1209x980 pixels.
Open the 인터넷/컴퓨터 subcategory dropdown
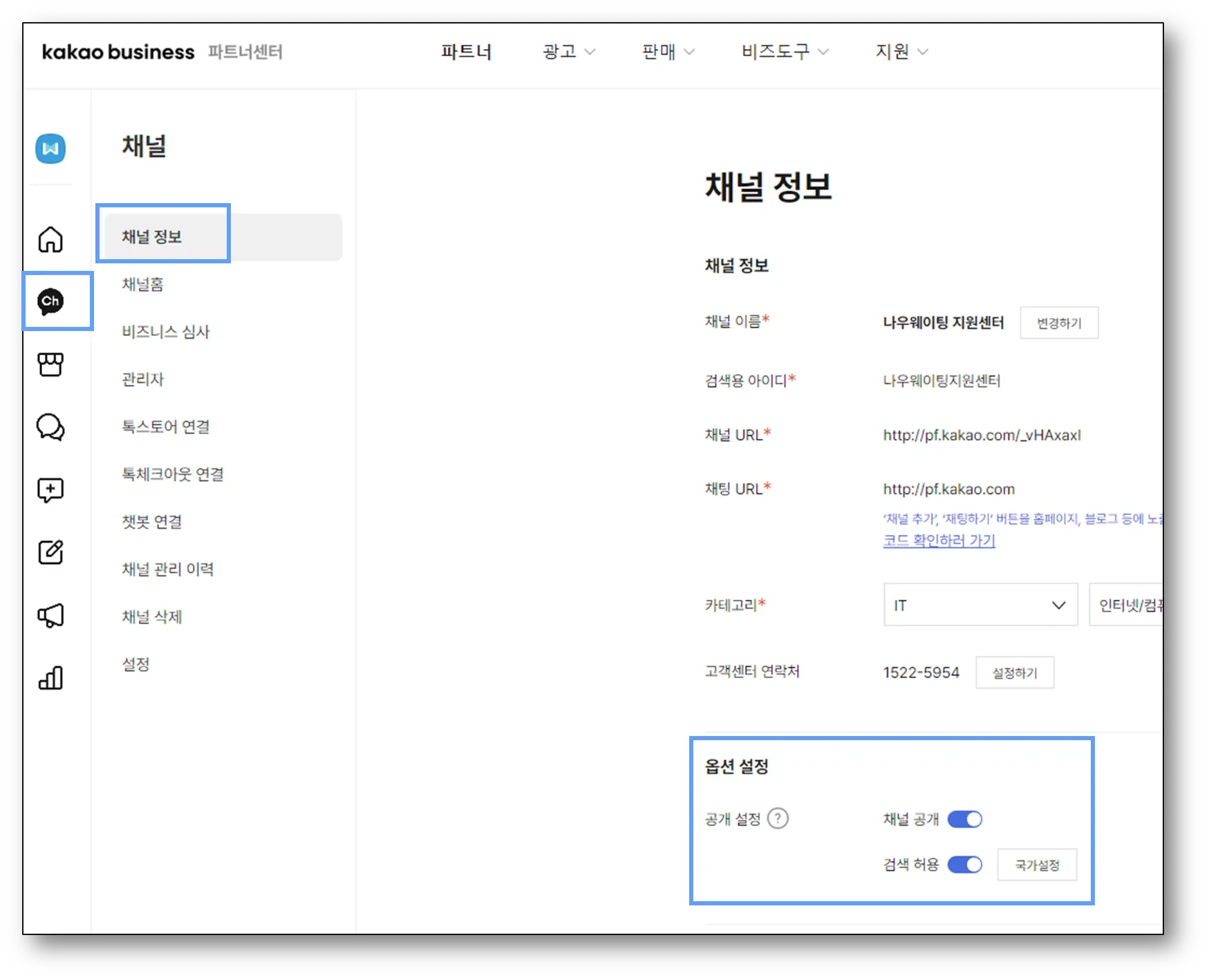click(x=1126, y=605)
